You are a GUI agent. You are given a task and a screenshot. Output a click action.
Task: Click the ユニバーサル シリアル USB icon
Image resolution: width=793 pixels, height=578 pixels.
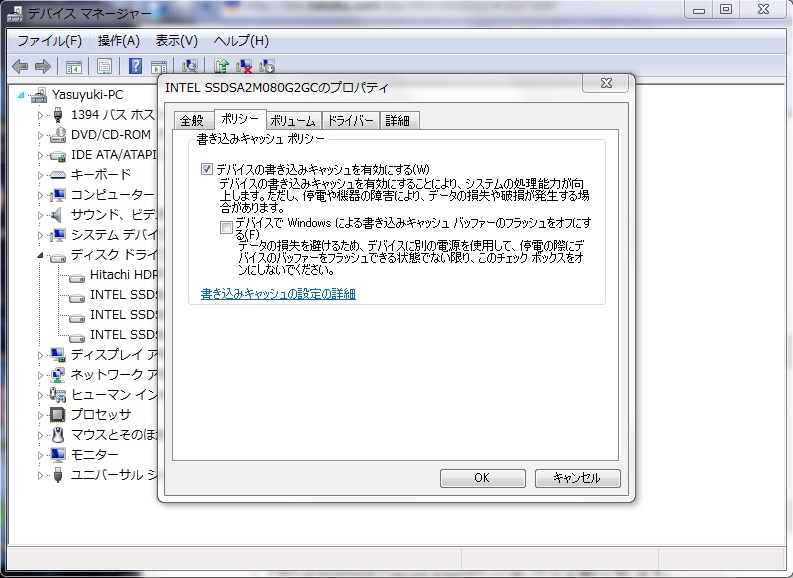coord(58,475)
